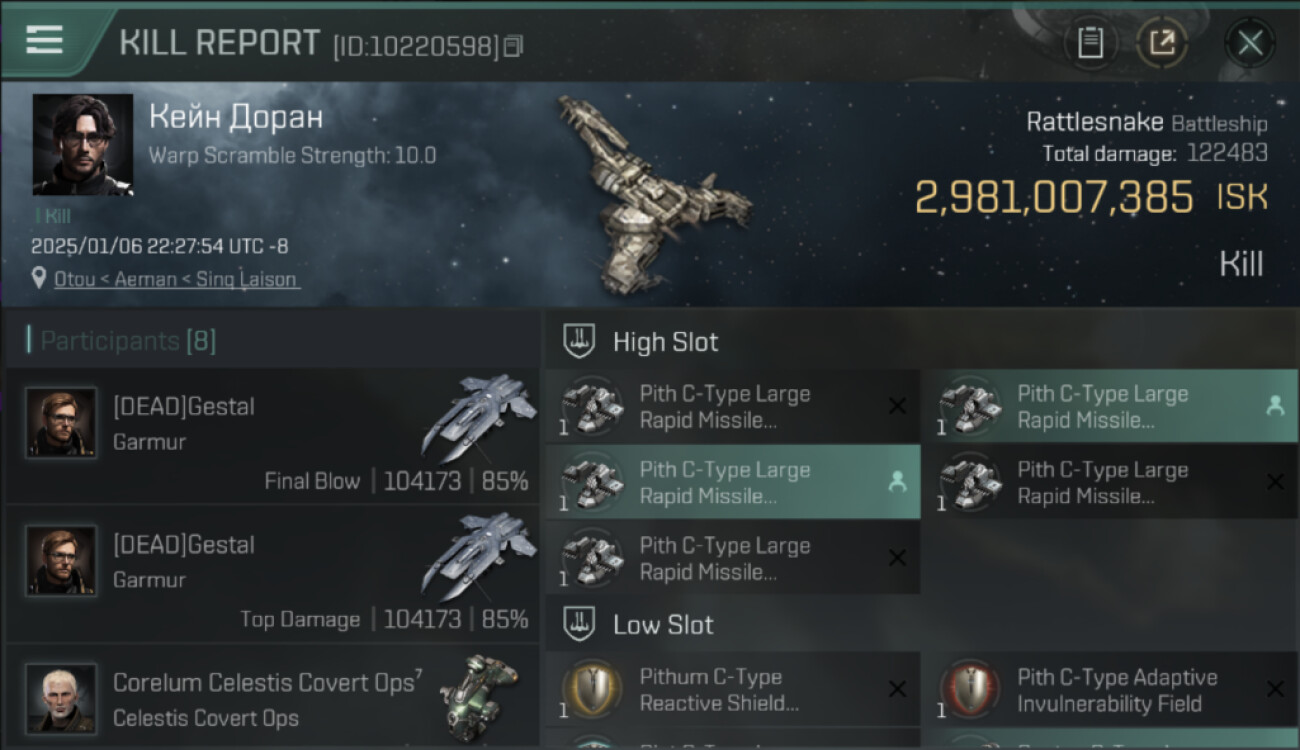Select the Pithum C-Type Reactive Shield module

coord(732,690)
